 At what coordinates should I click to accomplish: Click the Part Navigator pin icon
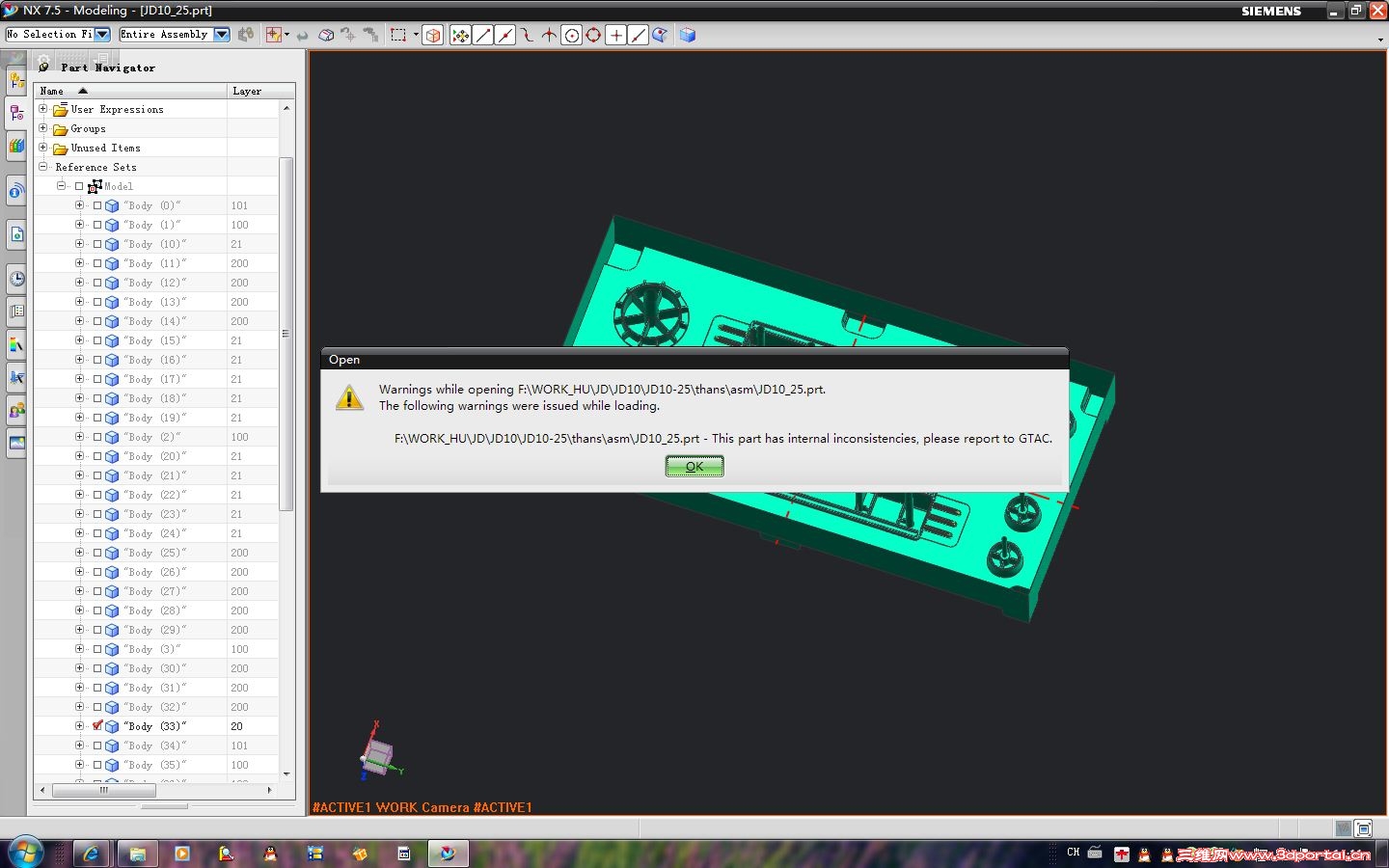pyautogui.click(x=43, y=67)
